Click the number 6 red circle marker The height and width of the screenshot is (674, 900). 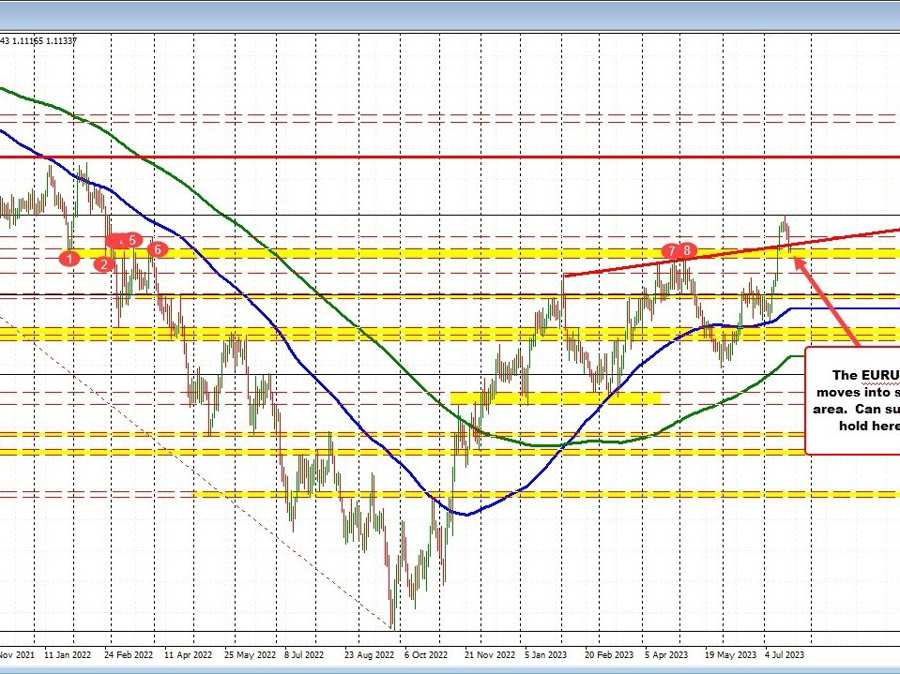pos(156,249)
